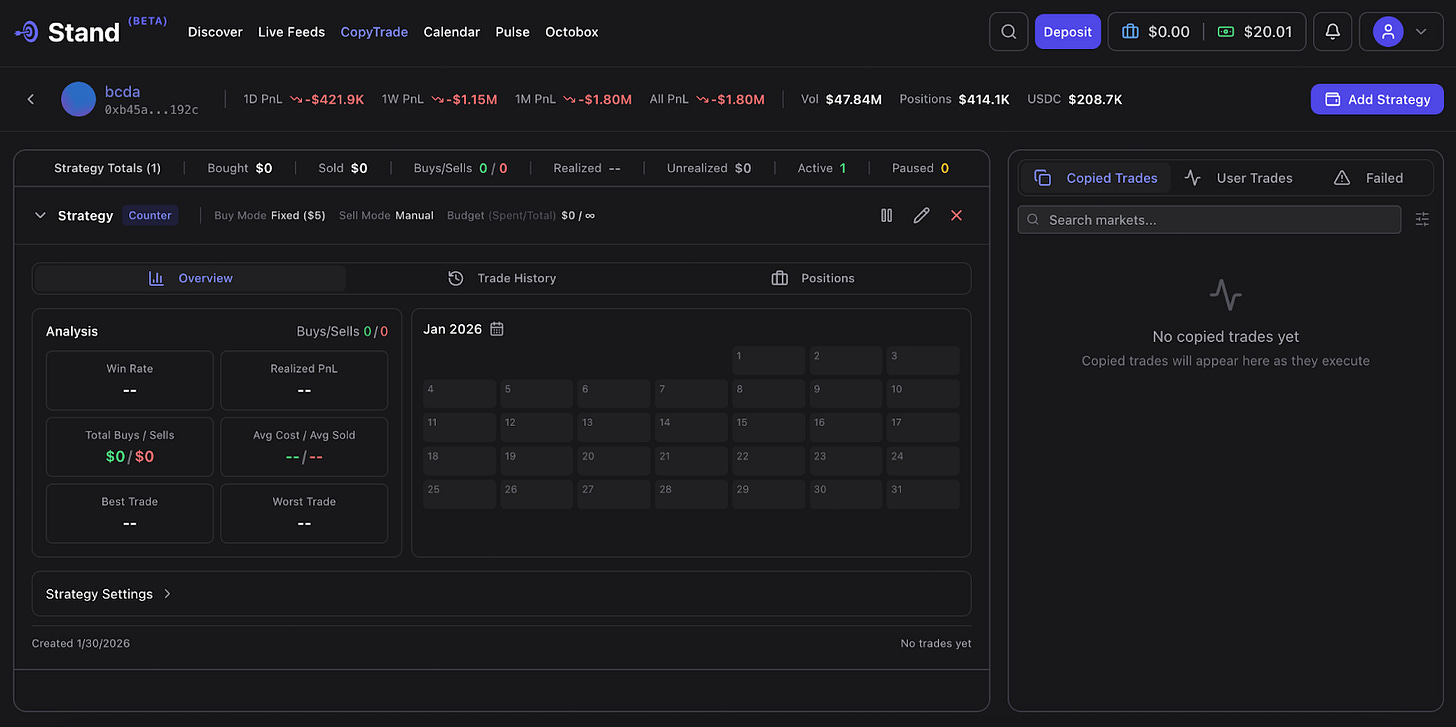The image size is (1456, 727).
Task: Open Octobox from top navigation
Action: [572, 32]
